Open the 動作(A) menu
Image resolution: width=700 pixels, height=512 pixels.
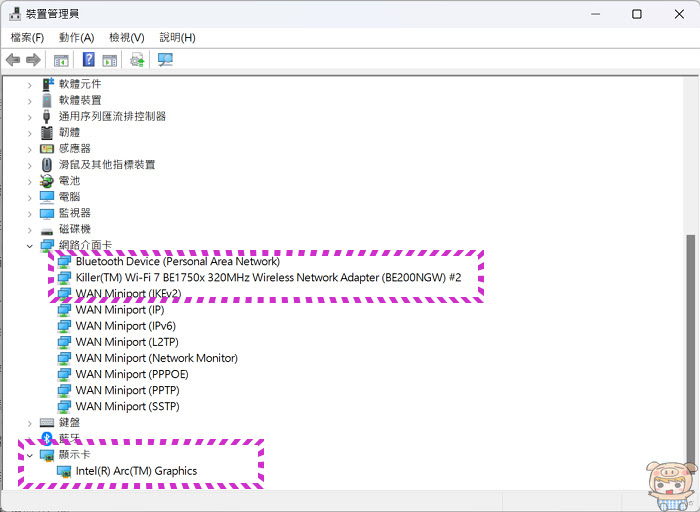[x=76, y=37]
